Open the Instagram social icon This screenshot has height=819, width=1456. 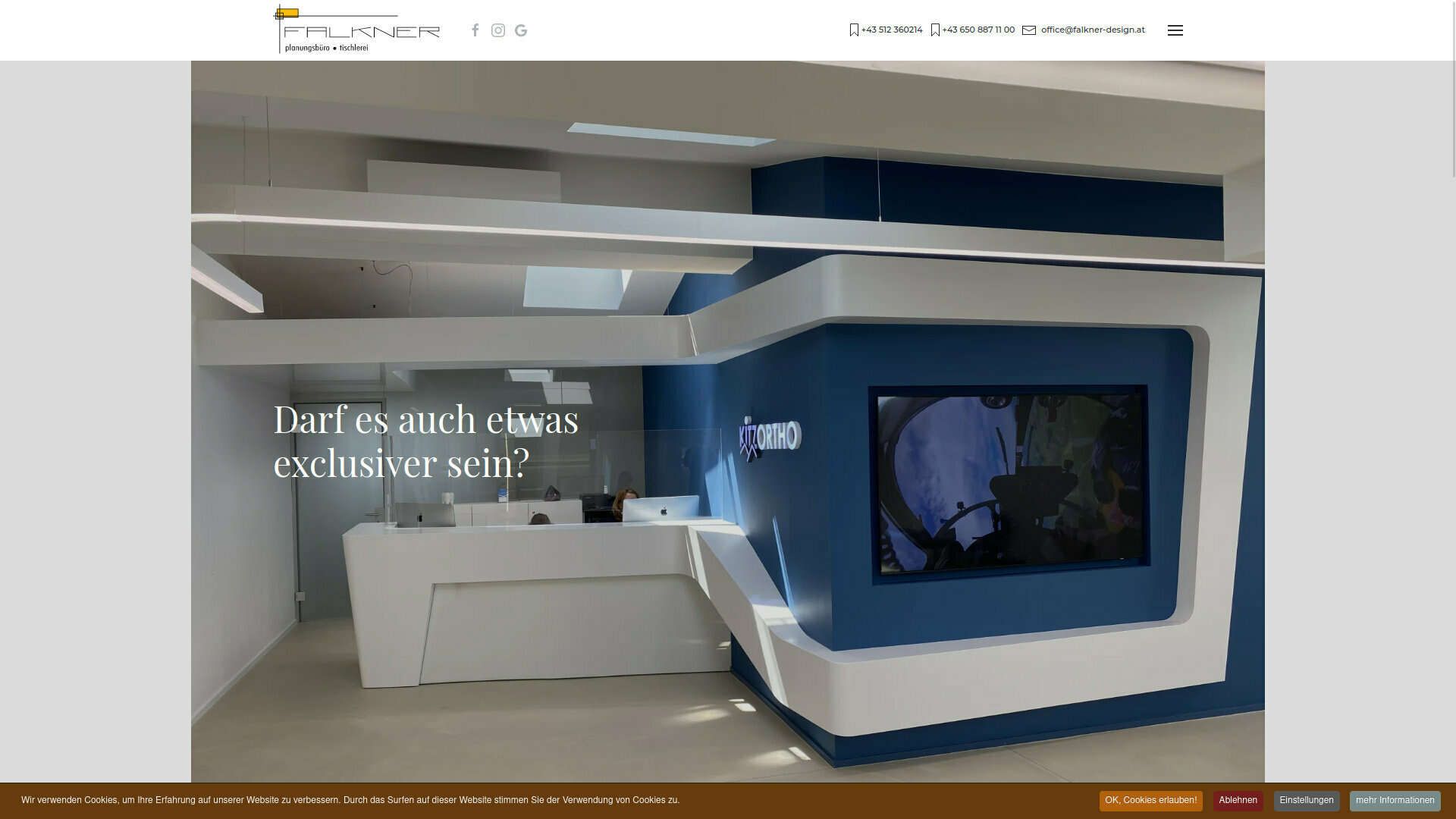tap(498, 30)
